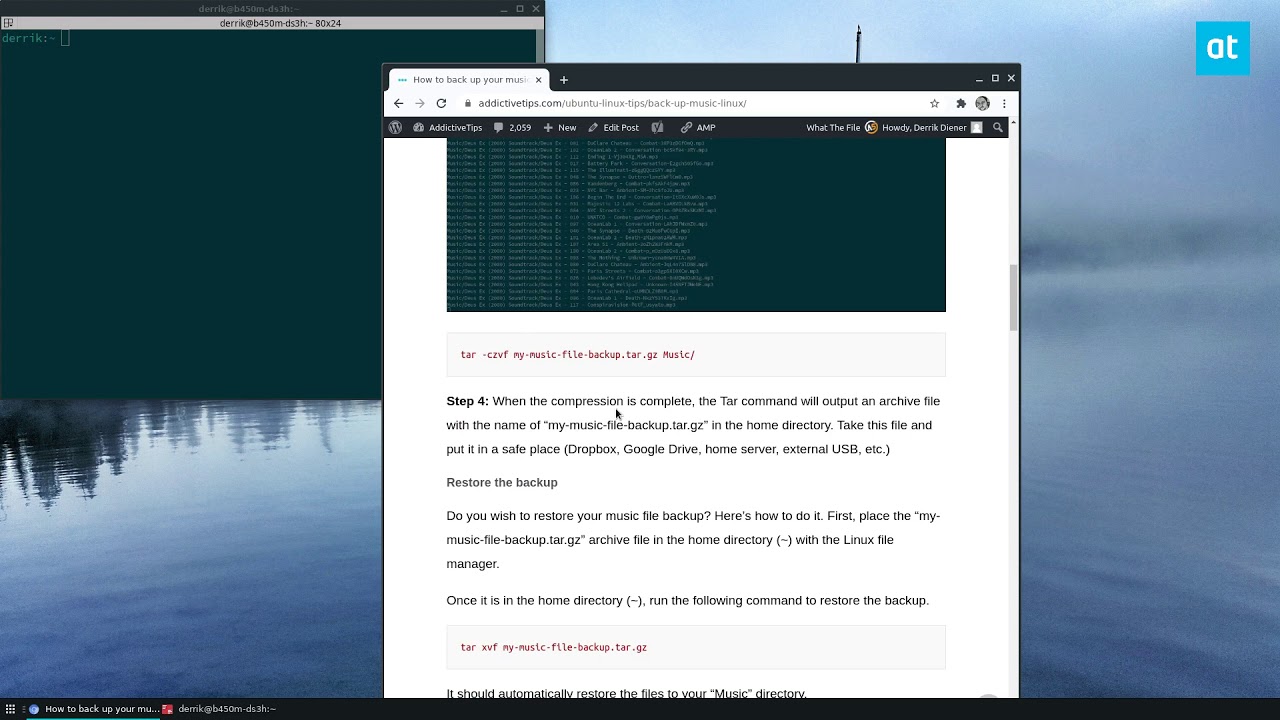This screenshot has height=720, width=1280.
Task: Open the Chrome three-dot menu
Action: [1004, 103]
